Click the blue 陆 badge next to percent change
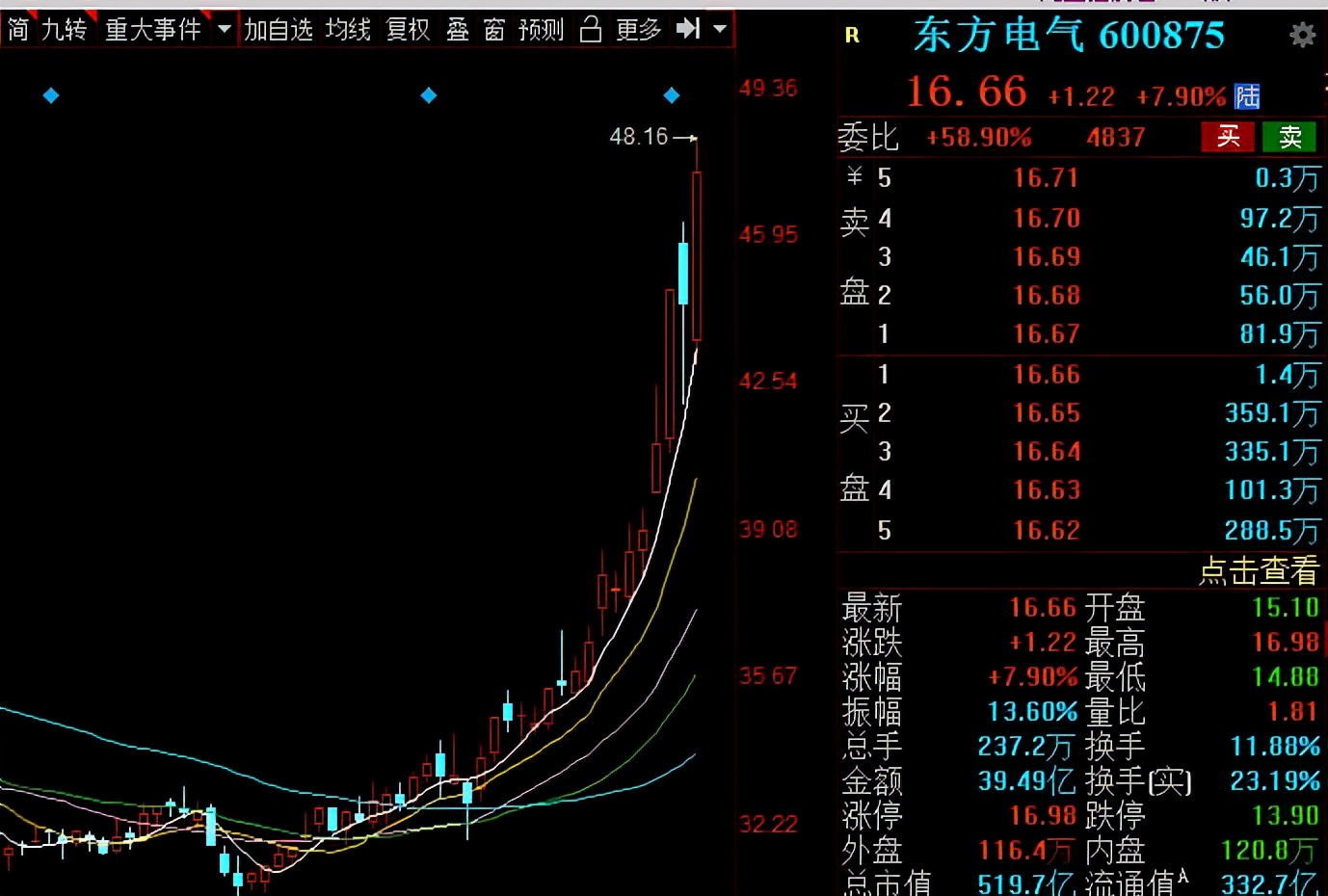1328x896 pixels. coord(1247,96)
